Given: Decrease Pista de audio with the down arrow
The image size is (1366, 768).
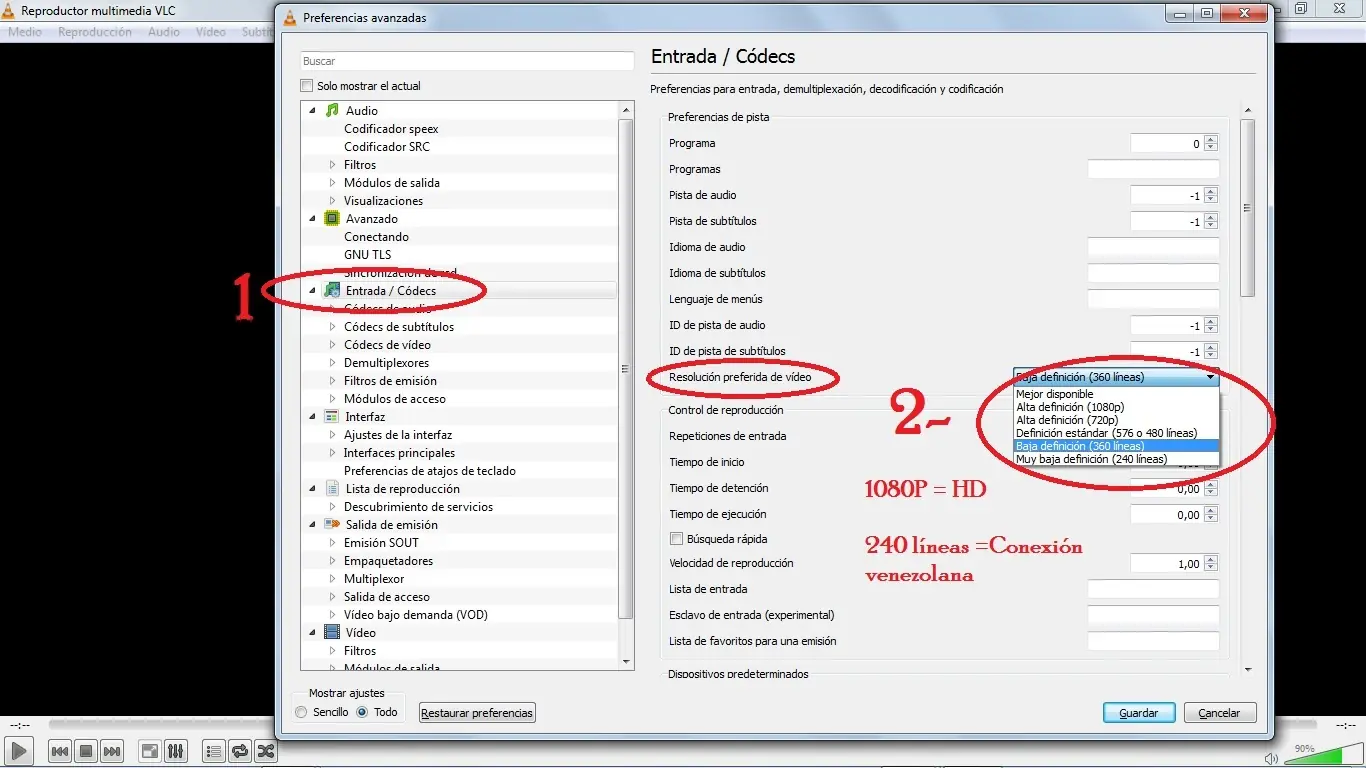Looking at the screenshot, I should pos(1212,200).
